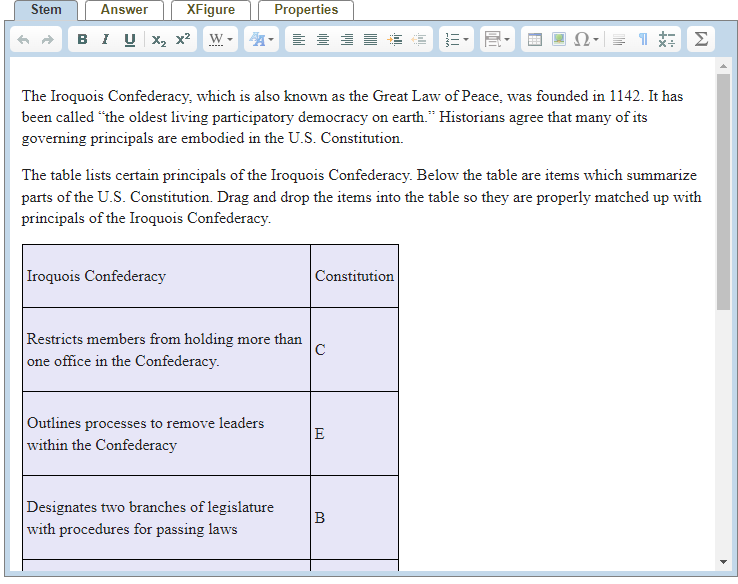Open the XFigure tab
The image size is (738, 584).
[x=211, y=10]
